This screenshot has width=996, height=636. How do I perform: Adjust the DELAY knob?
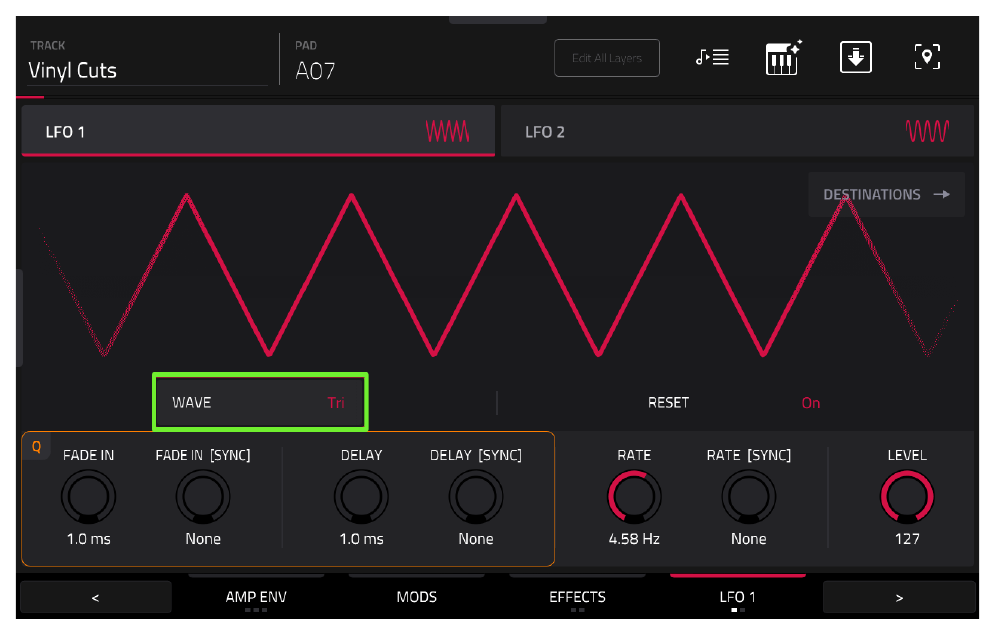(x=361, y=497)
